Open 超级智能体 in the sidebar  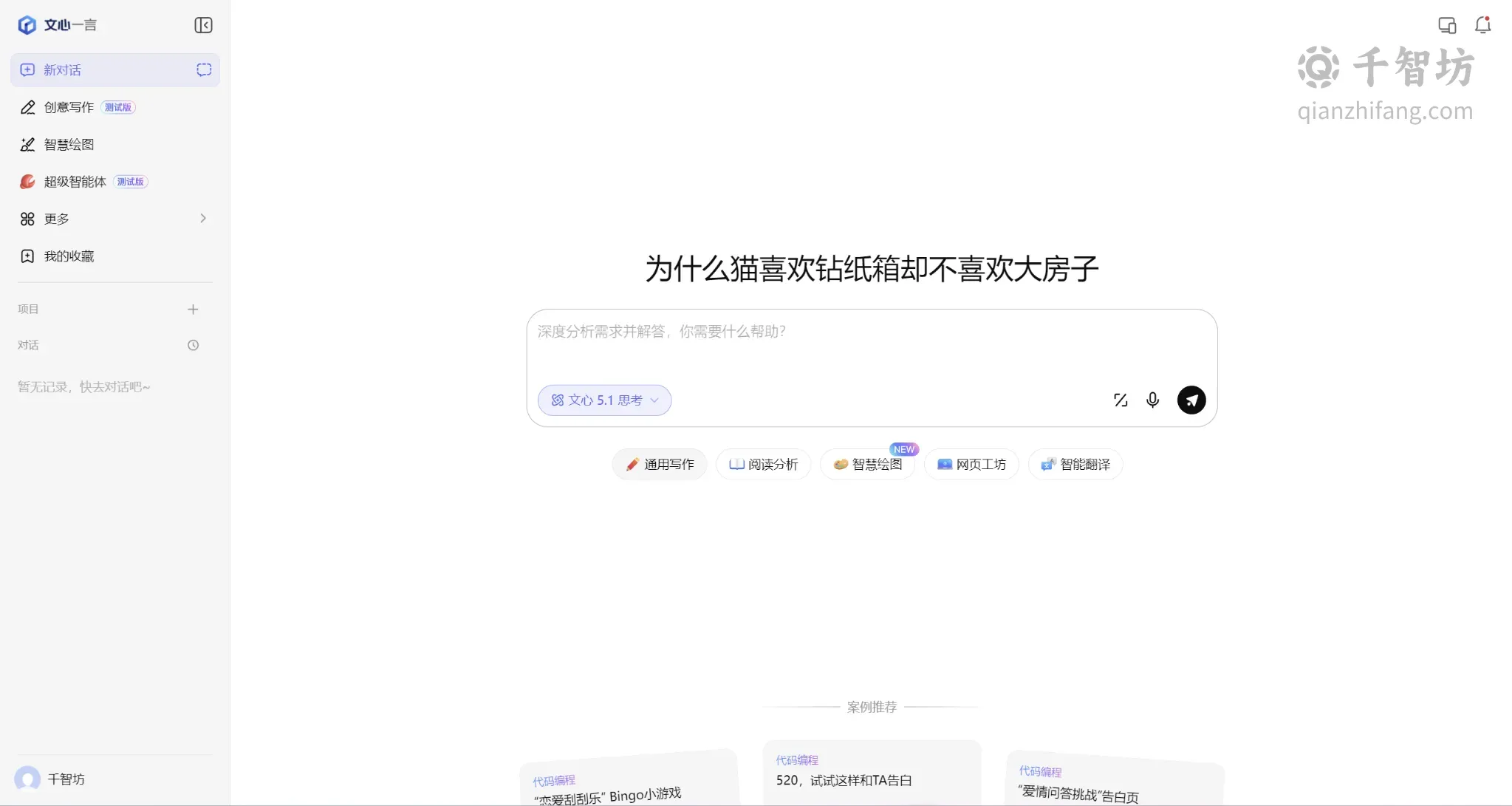[115, 182]
